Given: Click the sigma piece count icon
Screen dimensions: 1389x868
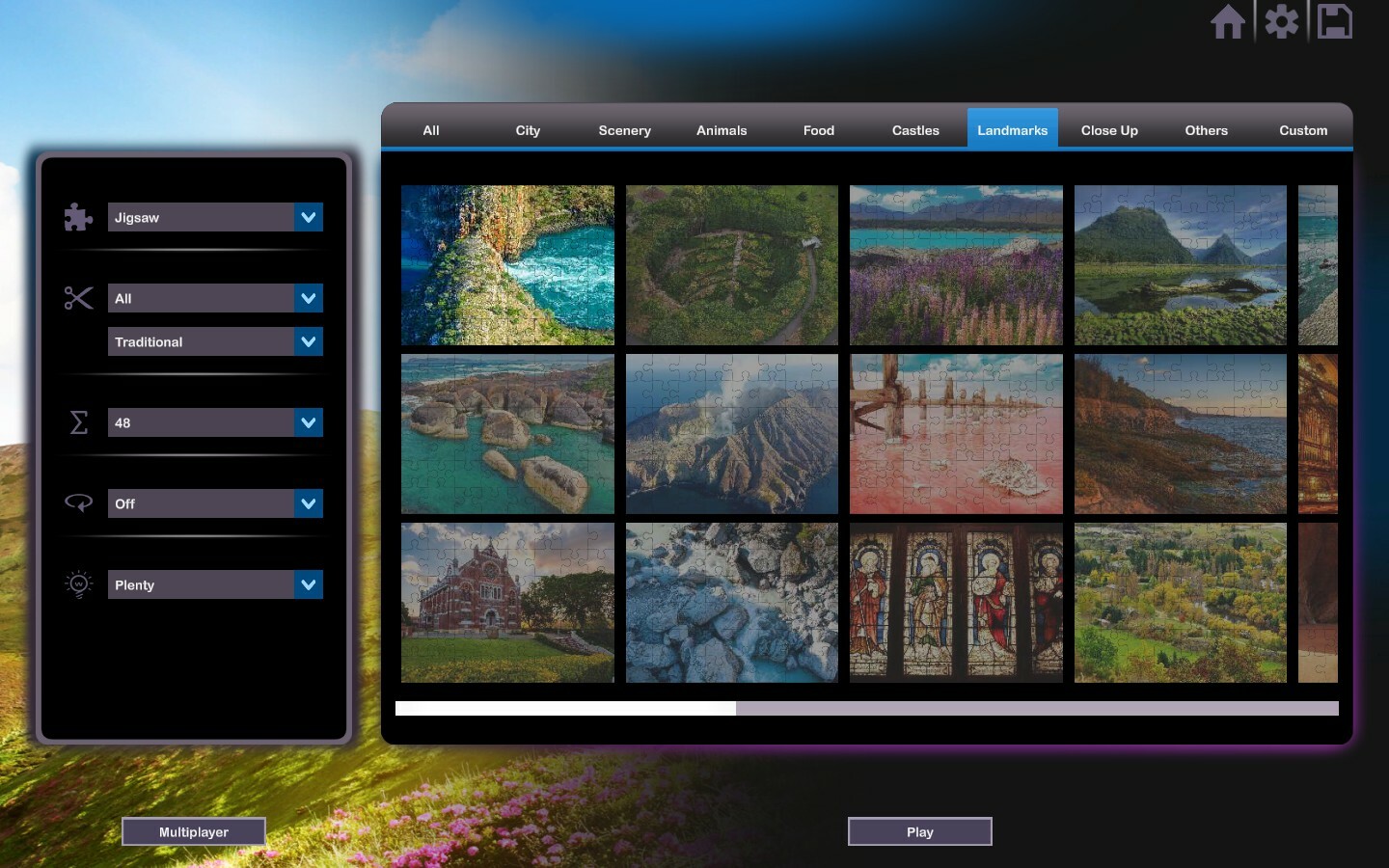Looking at the screenshot, I should click(78, 422).
